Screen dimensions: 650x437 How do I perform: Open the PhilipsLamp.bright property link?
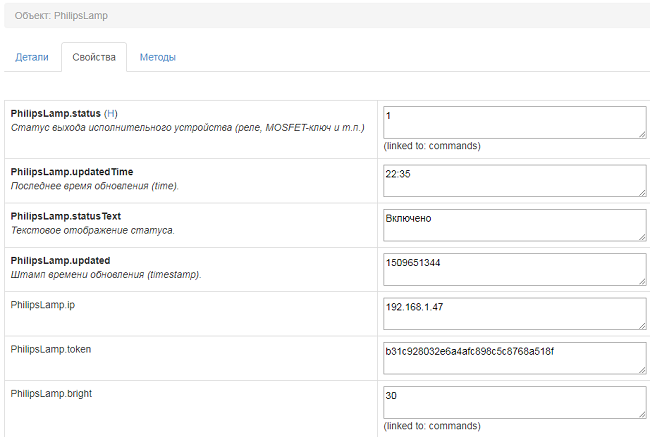(x=52, y=393)
